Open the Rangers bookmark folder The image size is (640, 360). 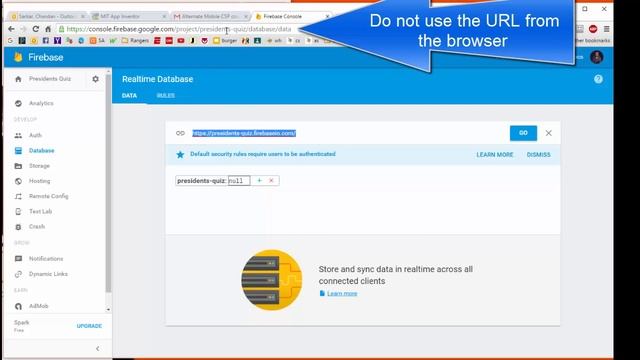tap(135, 40)
